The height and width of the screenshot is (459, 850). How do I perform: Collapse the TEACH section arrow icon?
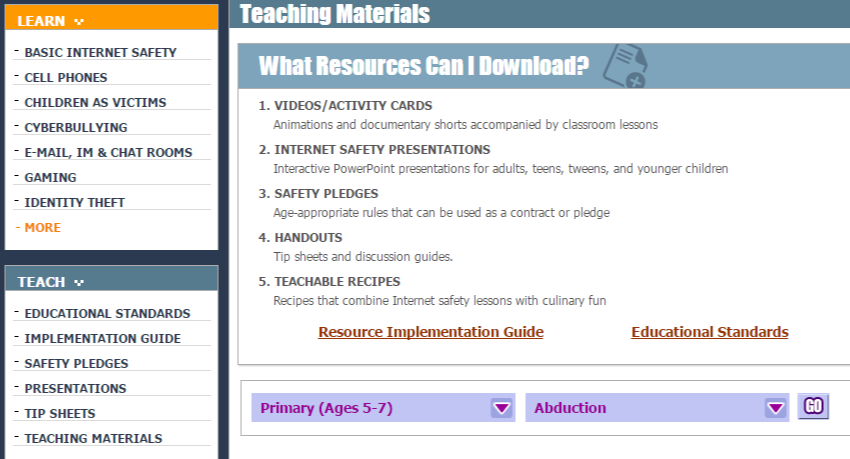(x=79, y=282)
